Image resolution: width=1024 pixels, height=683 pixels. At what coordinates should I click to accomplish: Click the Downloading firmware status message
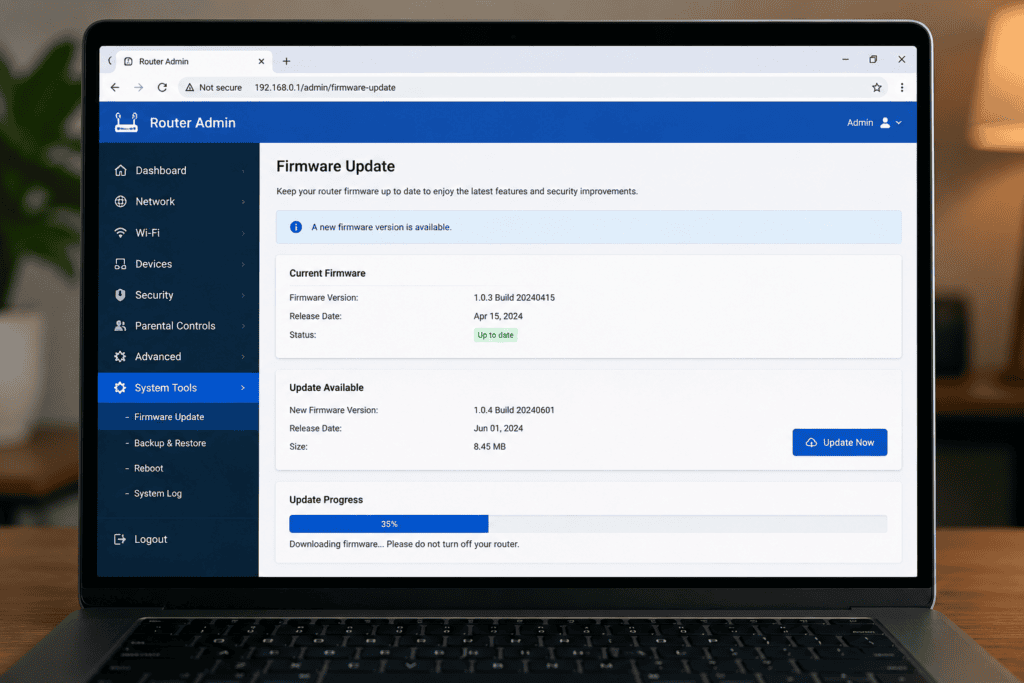pyautogui.click(x=404, y=544)
